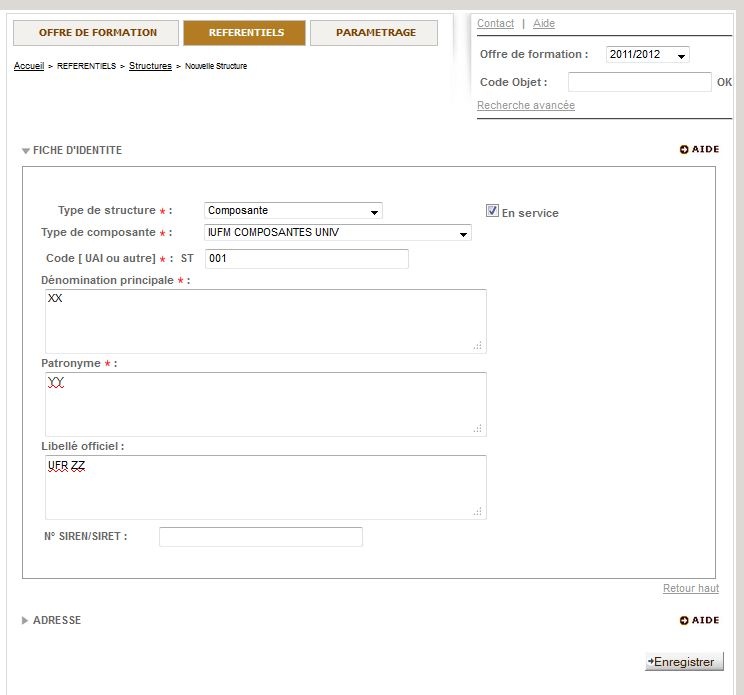Click the Structures breadcrumb link
This screenshot has height=695, width=744.
point(150,66)
